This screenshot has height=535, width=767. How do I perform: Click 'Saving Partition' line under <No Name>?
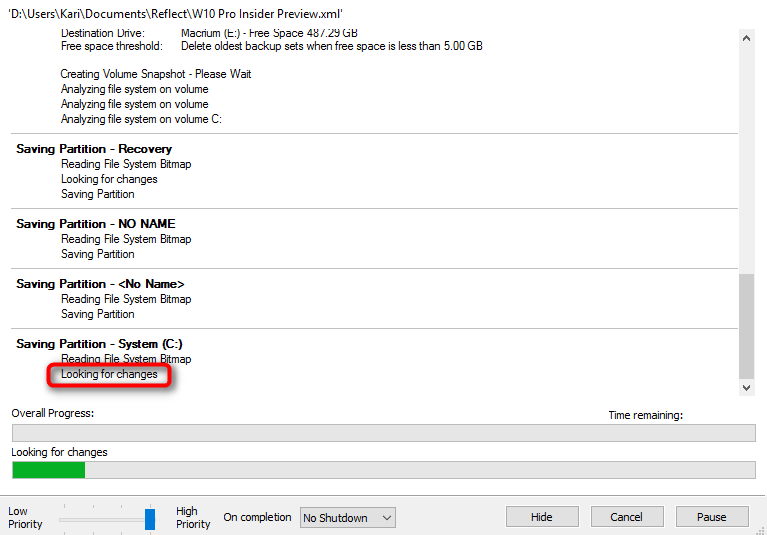point(98,314)
